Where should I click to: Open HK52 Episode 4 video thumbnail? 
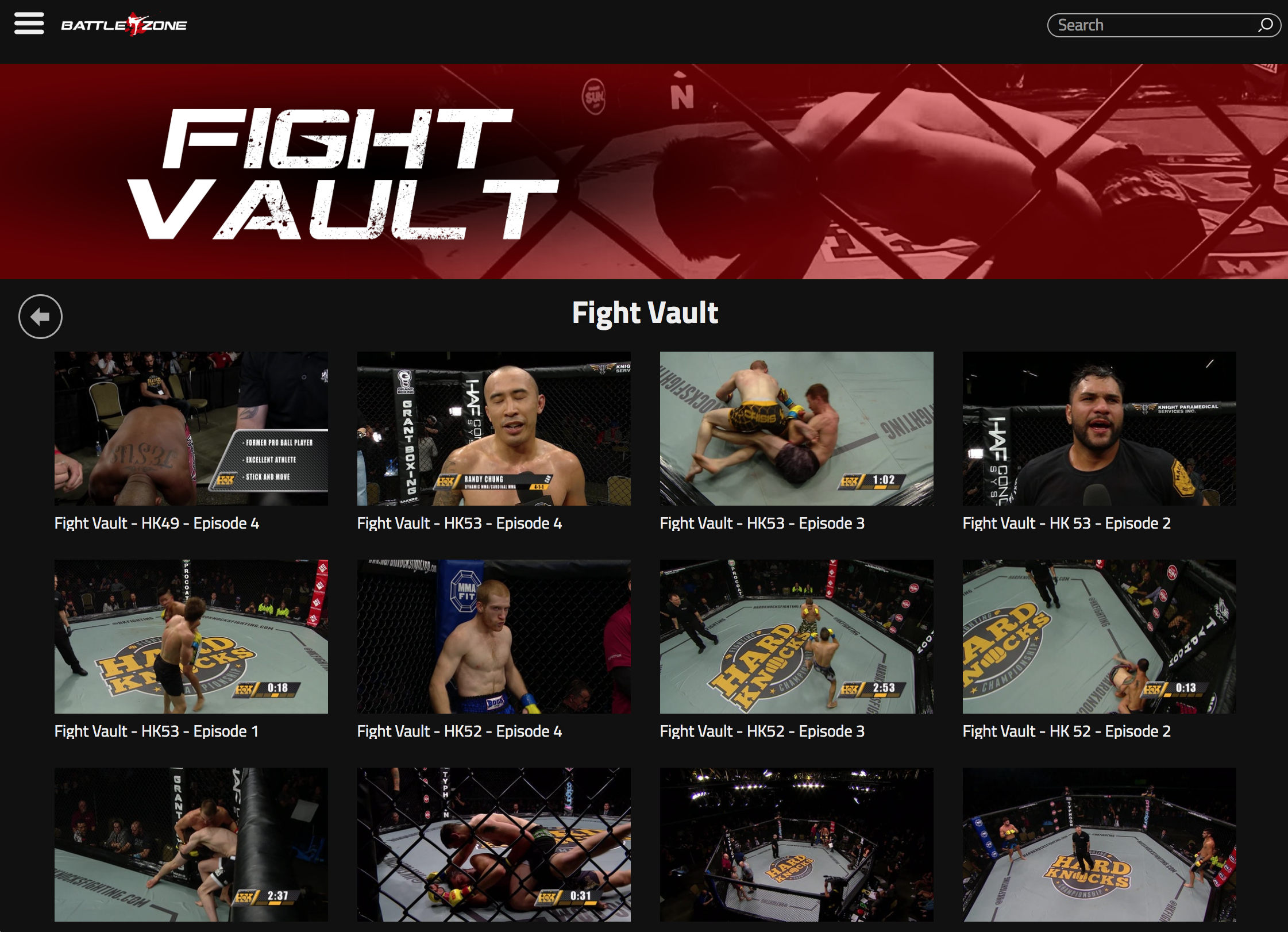[494, 637]
